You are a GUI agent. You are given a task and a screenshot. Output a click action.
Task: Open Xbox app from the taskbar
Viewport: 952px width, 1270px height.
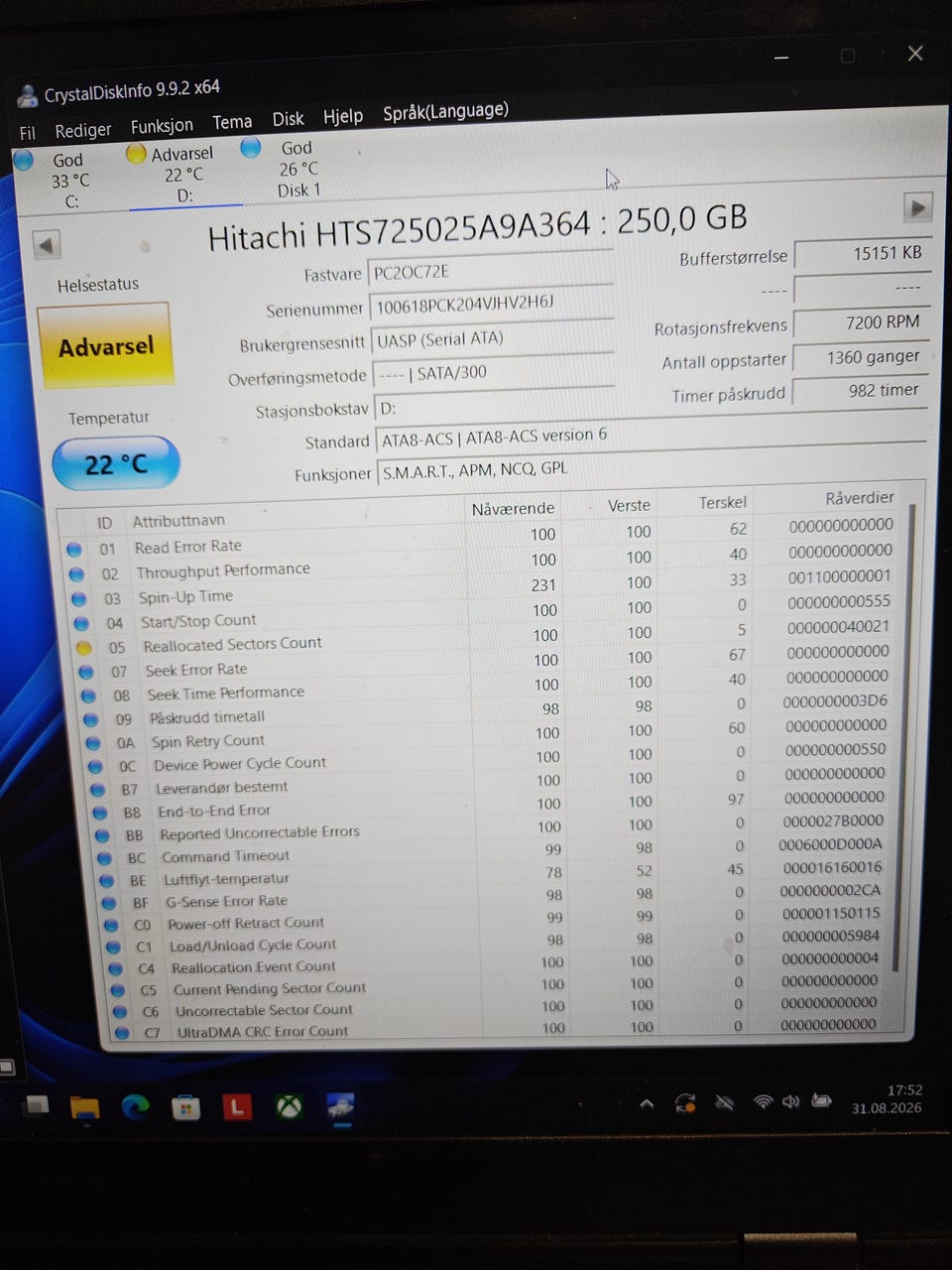click(289, 1106)
